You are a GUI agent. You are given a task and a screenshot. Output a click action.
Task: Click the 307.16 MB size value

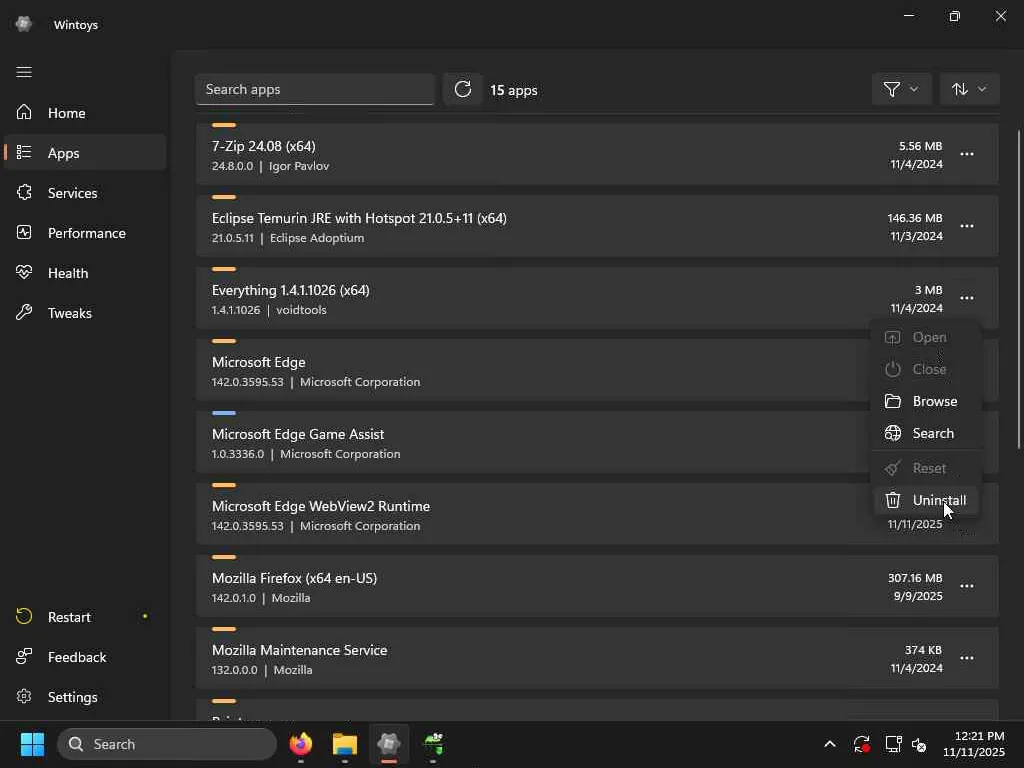pos(915,578)
